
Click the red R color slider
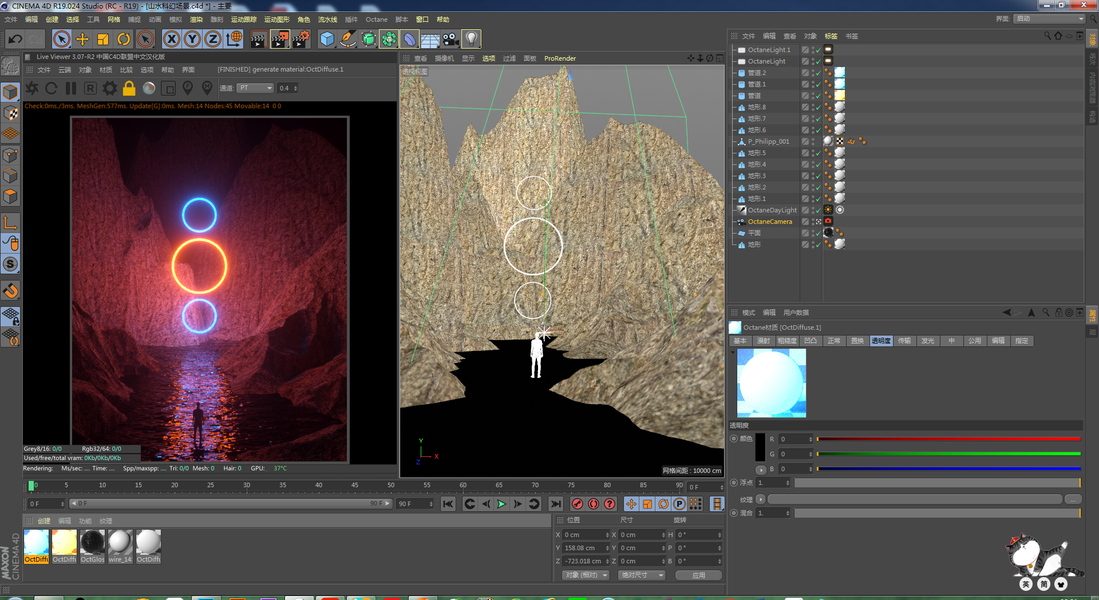point(948,439)
